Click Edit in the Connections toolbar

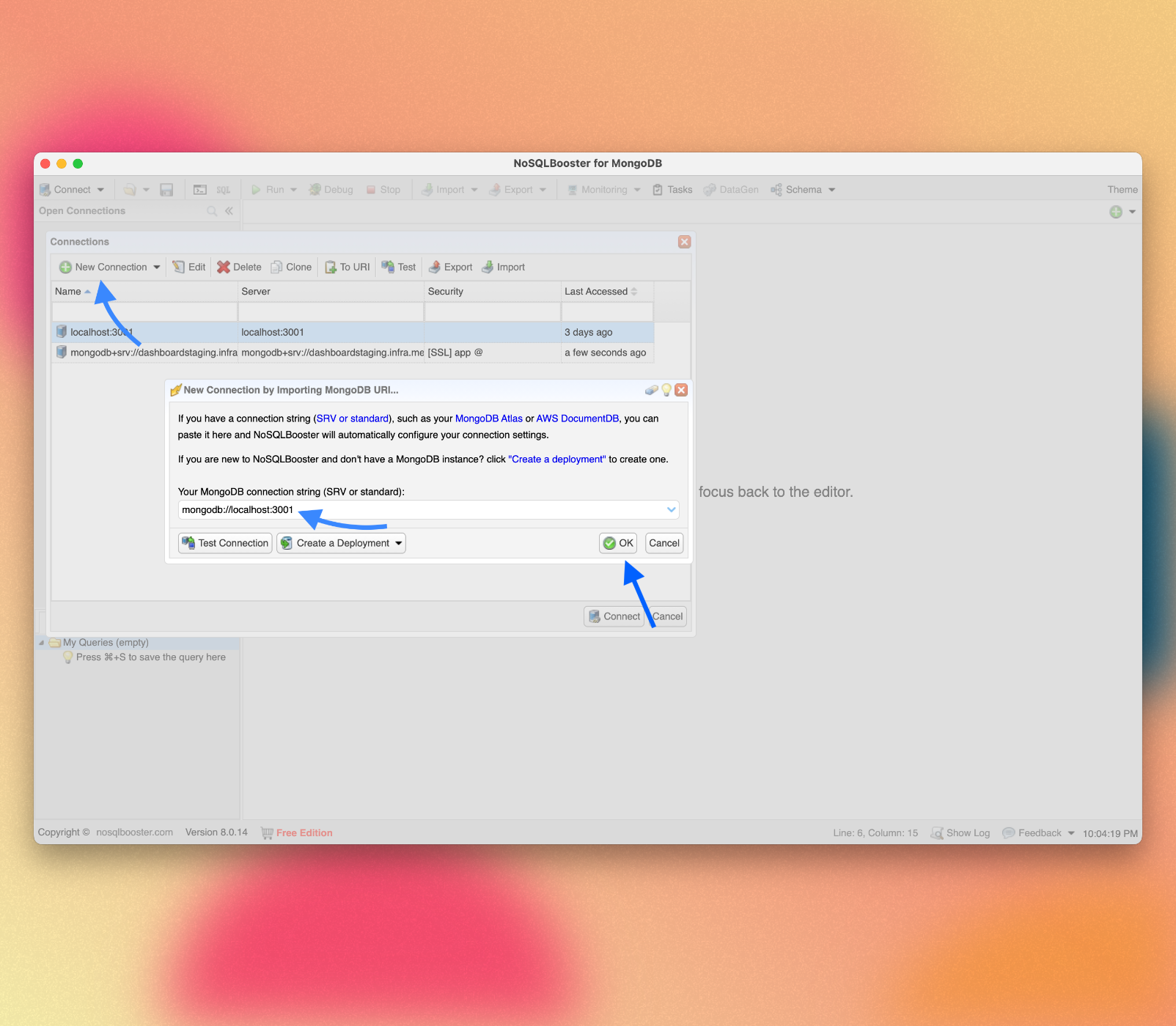coord(189,267)
